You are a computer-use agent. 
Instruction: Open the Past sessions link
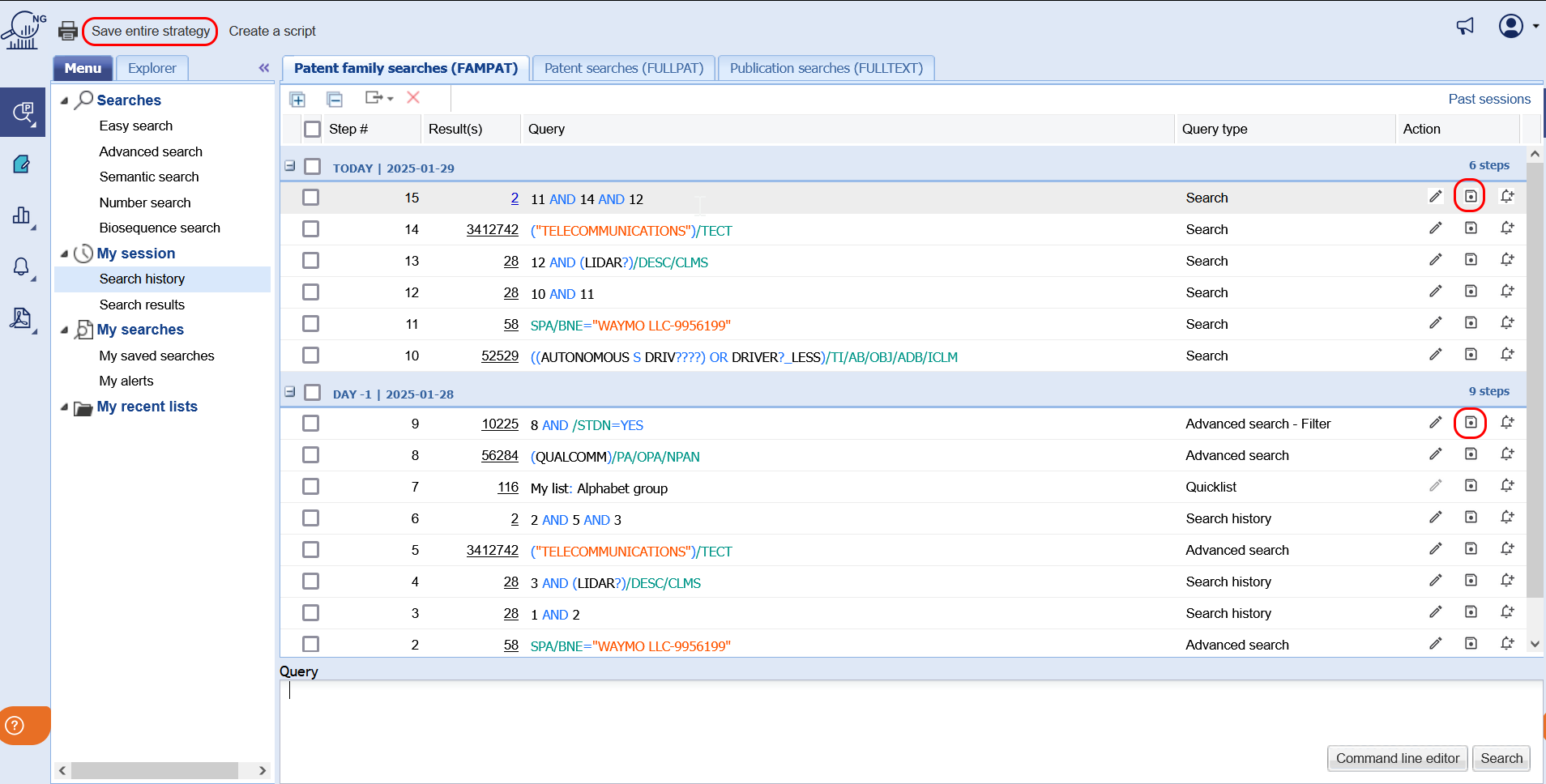(x=1488, y=99)
